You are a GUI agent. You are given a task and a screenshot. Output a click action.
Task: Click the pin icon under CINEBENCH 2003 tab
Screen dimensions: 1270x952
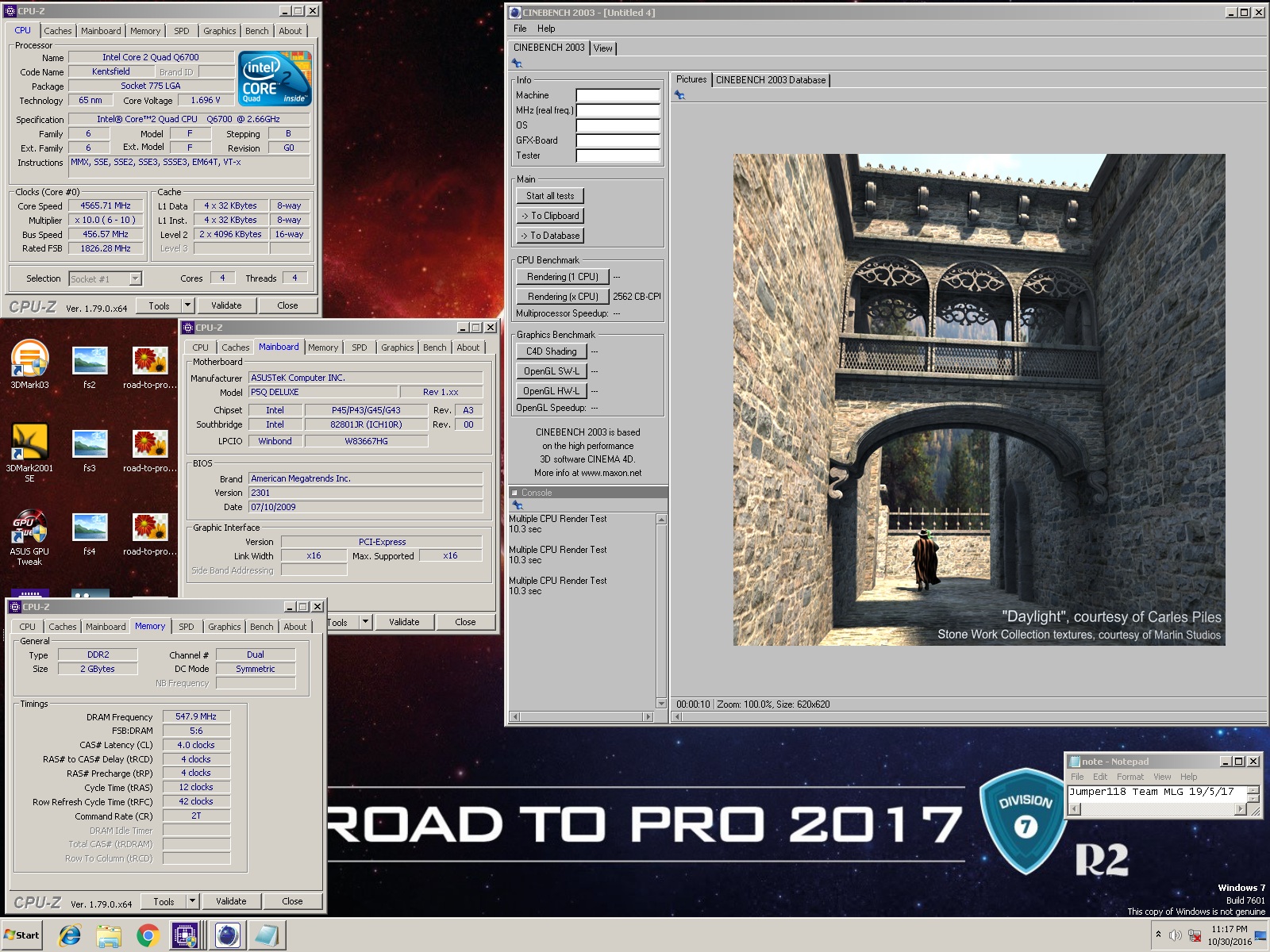click(518, 63)
